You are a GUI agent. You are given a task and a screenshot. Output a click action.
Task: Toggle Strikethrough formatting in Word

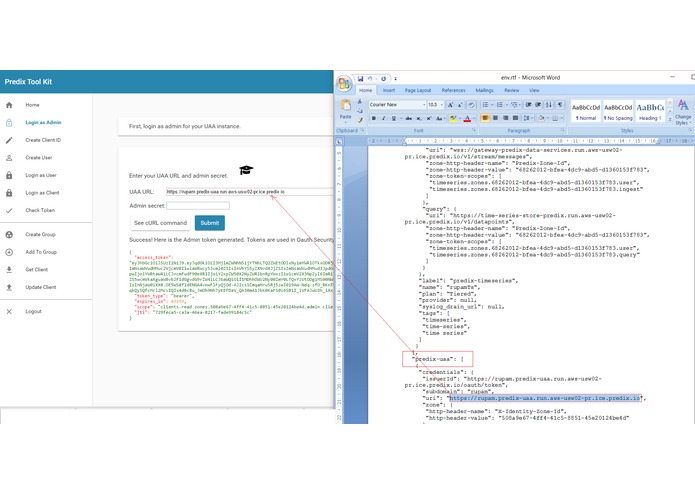[409, 118]
